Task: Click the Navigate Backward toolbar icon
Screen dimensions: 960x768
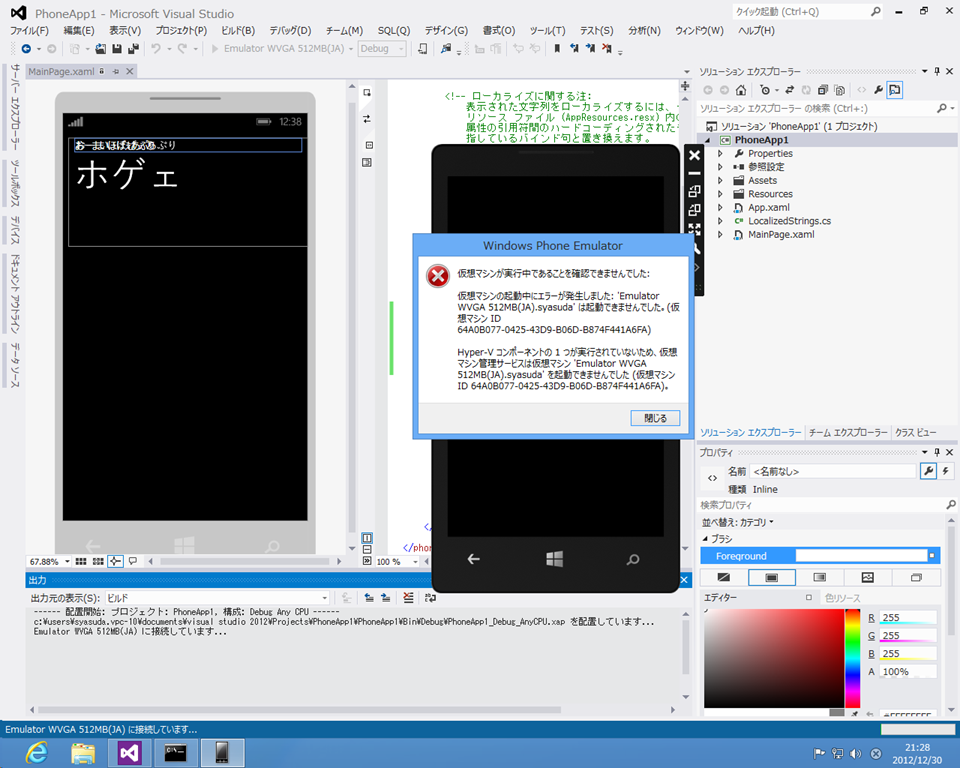Action: click(26, 48)
